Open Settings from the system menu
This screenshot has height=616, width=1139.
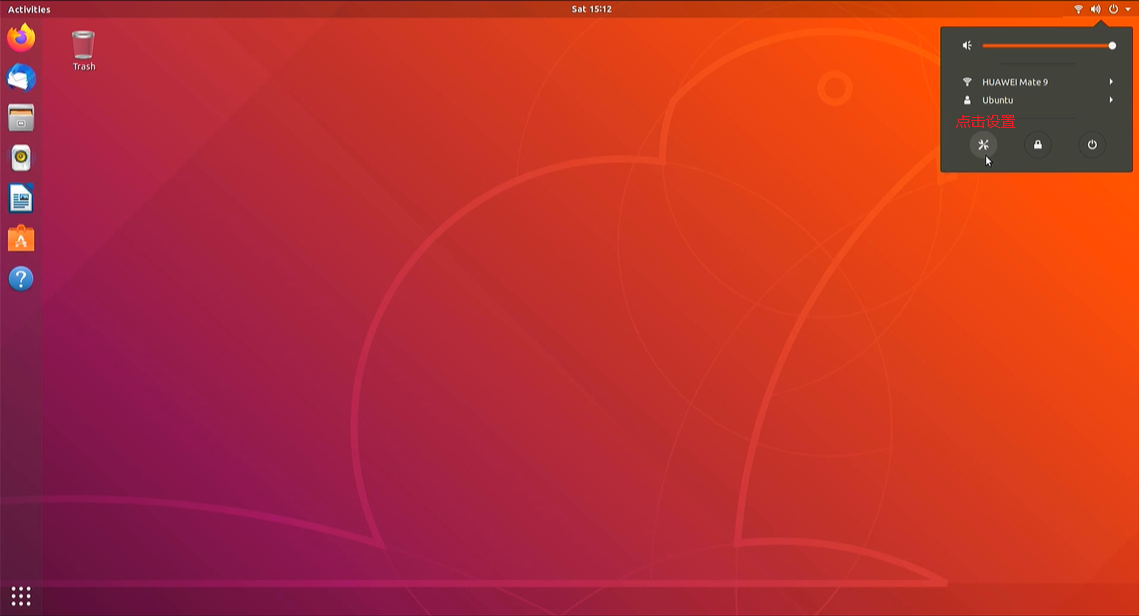pyautogui.click(x=983, y=145)
